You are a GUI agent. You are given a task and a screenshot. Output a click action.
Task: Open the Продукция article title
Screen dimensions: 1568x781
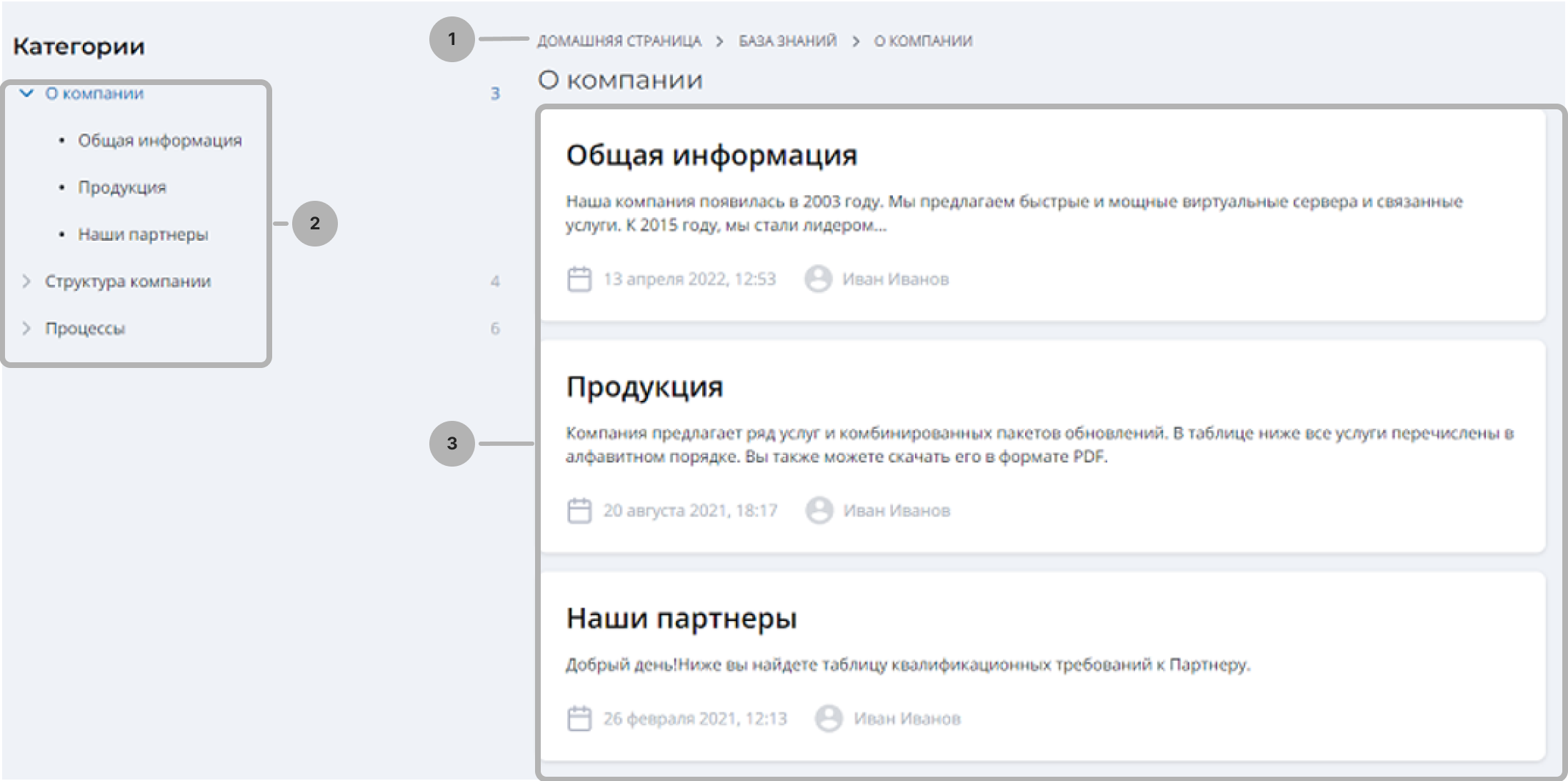(x=644, y=387)
